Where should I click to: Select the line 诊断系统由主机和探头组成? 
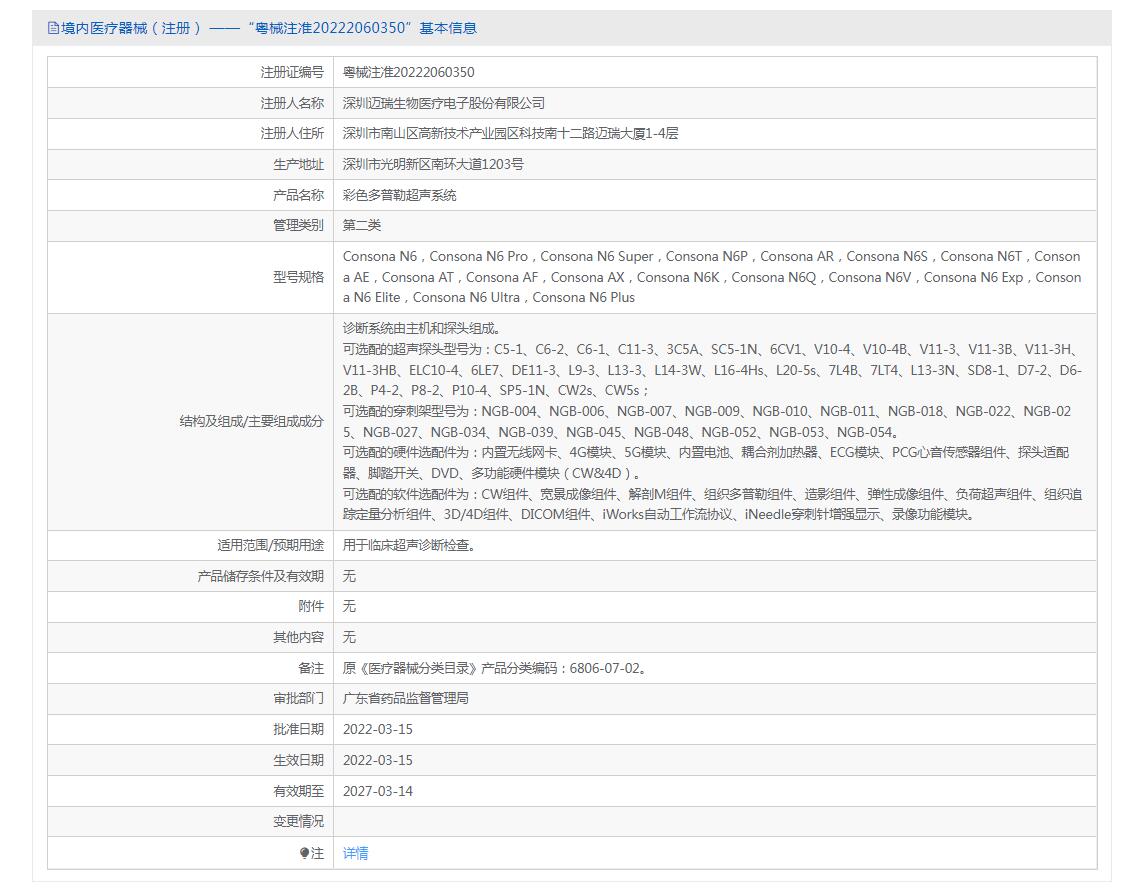(x=421, y=329)
